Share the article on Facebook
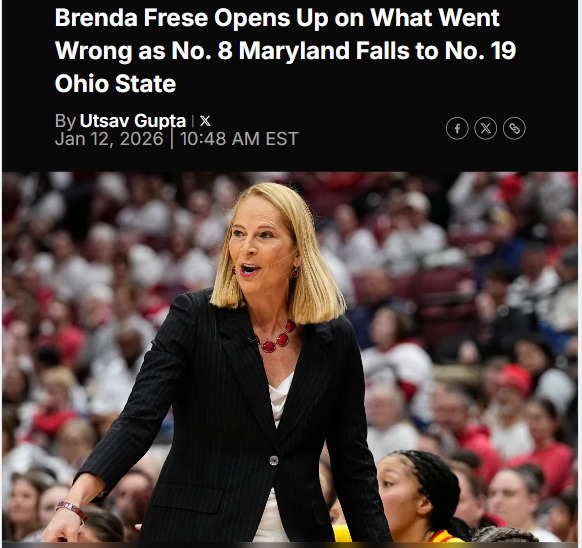The width and height of the screenshot is (582, 548). pos(457,128)
